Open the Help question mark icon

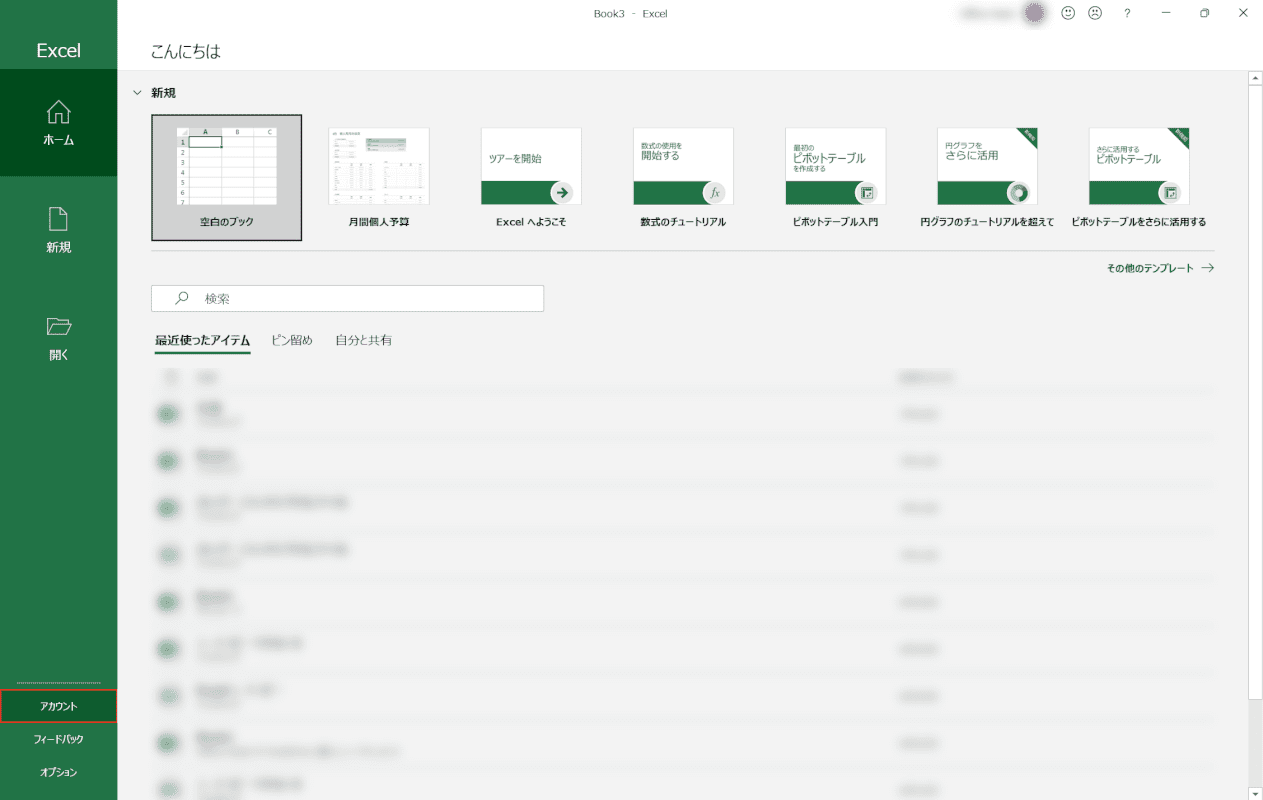coord(1127,13)
